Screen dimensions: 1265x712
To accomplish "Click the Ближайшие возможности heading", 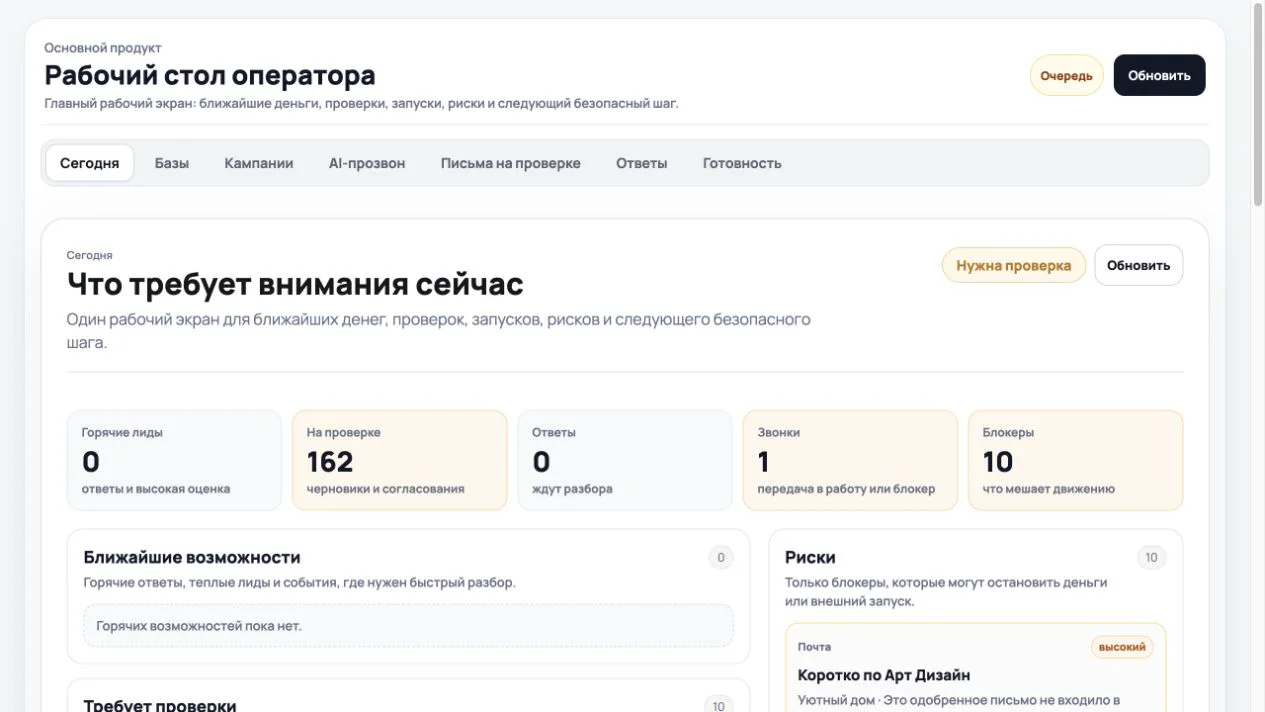I will click(192, 557).
